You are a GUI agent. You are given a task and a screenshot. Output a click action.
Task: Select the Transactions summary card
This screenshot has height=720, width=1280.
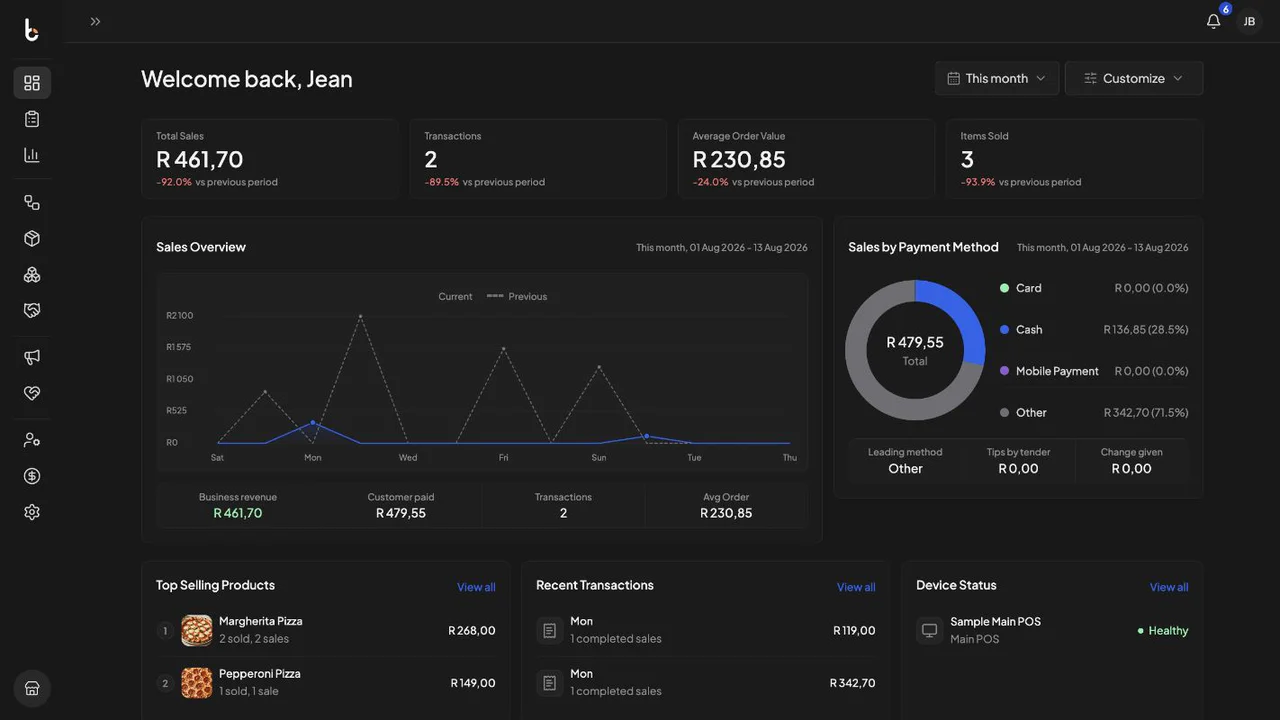tap(538, 159)
